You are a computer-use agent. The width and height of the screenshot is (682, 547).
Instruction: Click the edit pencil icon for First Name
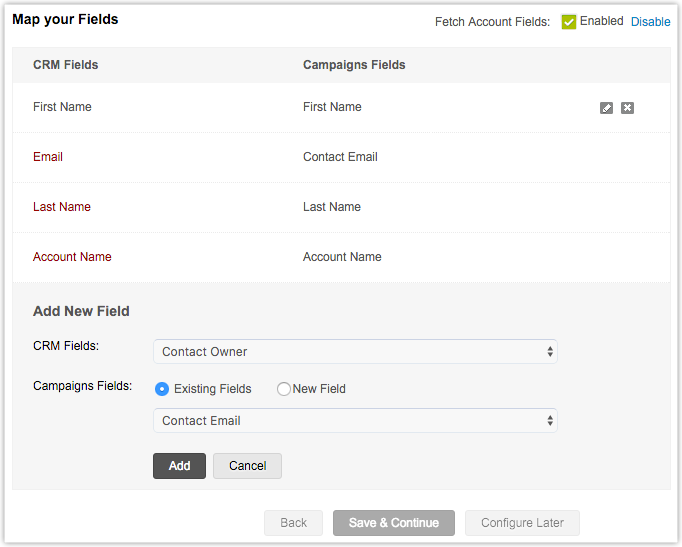[x=606, y=108]
